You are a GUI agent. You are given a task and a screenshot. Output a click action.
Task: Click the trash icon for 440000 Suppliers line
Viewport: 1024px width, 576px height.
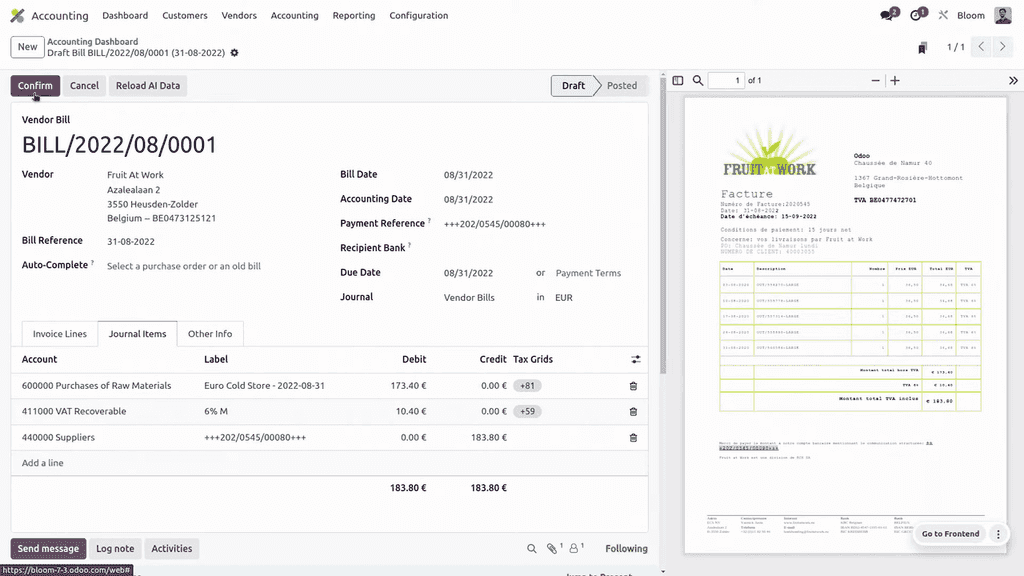point(633,438)
